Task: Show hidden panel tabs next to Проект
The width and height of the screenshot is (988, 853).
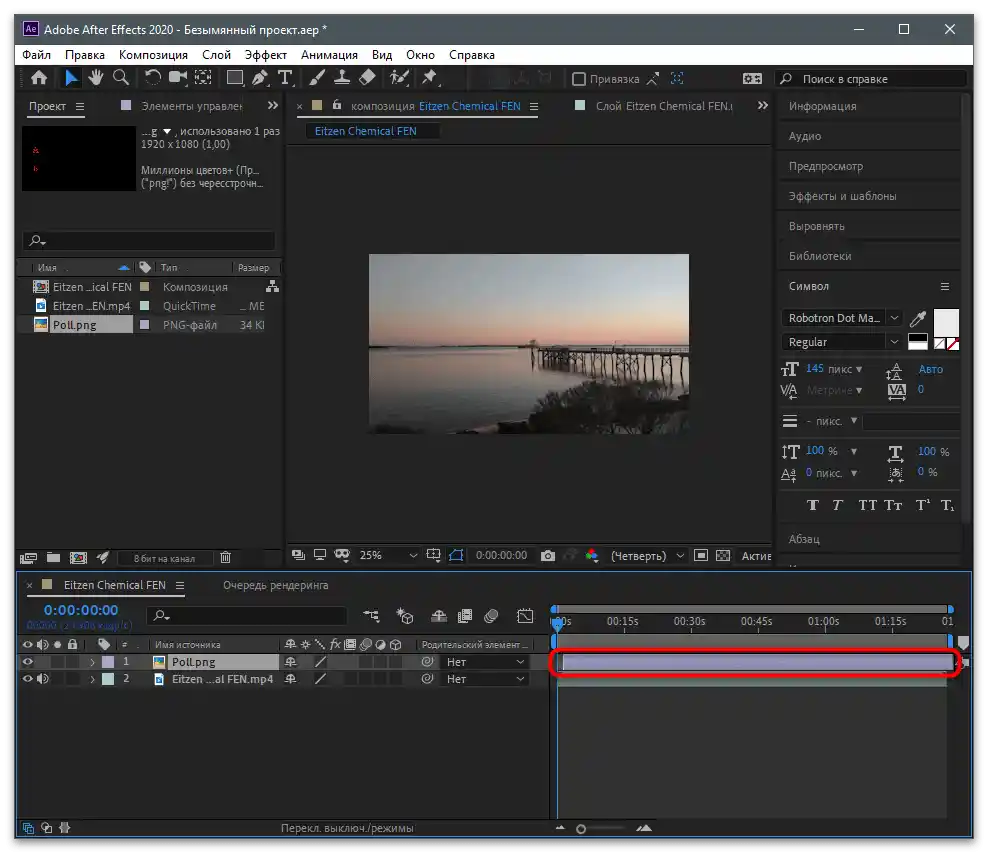Action: pos(273,106)
